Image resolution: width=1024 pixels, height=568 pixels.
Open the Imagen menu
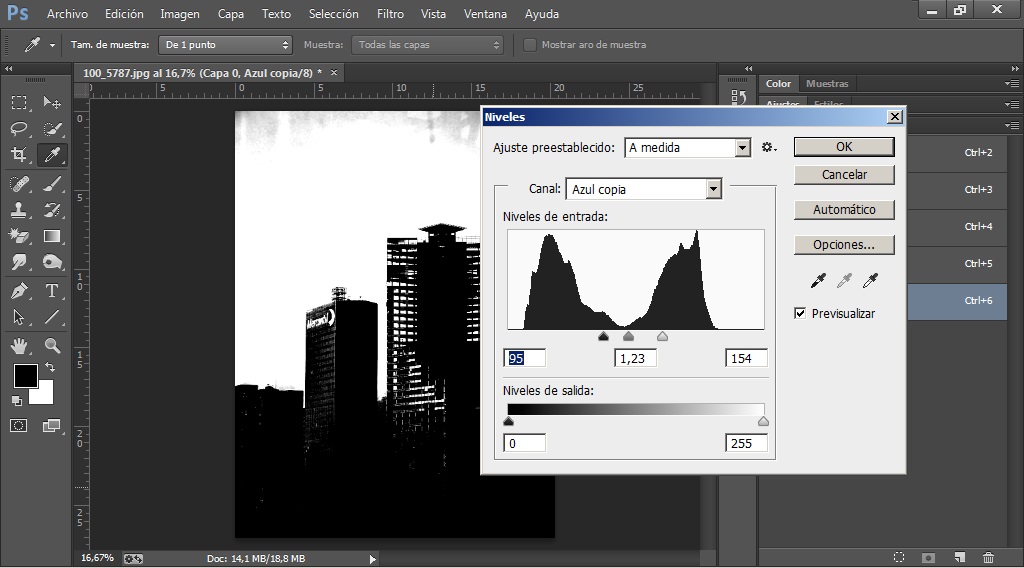180,14
